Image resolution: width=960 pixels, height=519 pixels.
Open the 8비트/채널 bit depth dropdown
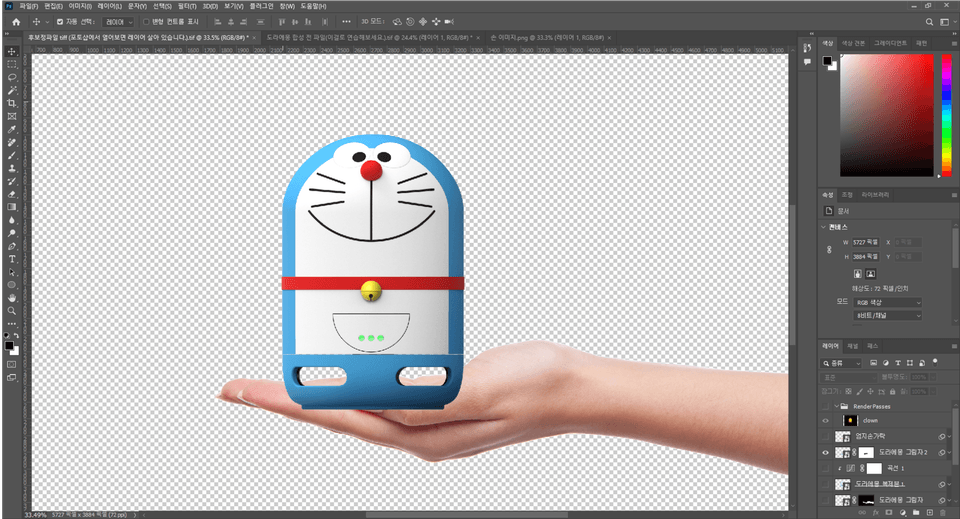887,316
